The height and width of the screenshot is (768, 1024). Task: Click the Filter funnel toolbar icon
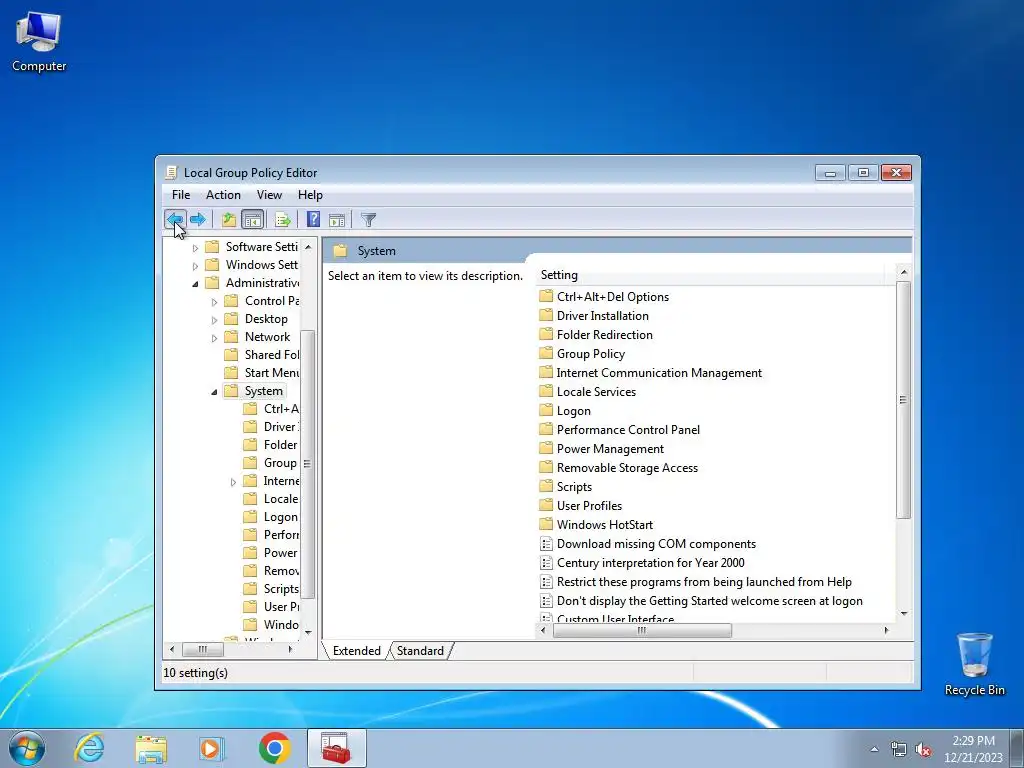tap(368, 219)
